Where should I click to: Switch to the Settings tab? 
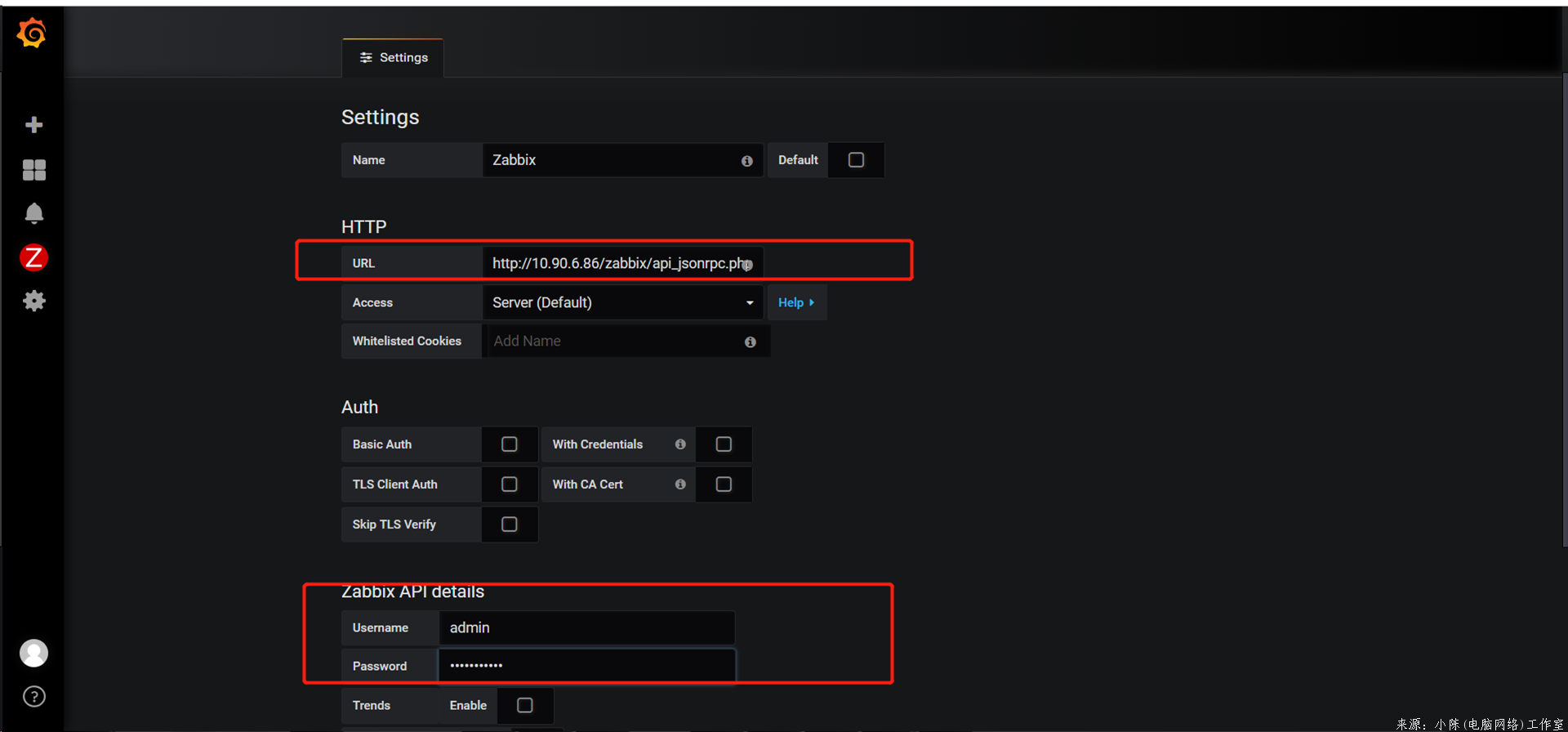pos(394,58)
